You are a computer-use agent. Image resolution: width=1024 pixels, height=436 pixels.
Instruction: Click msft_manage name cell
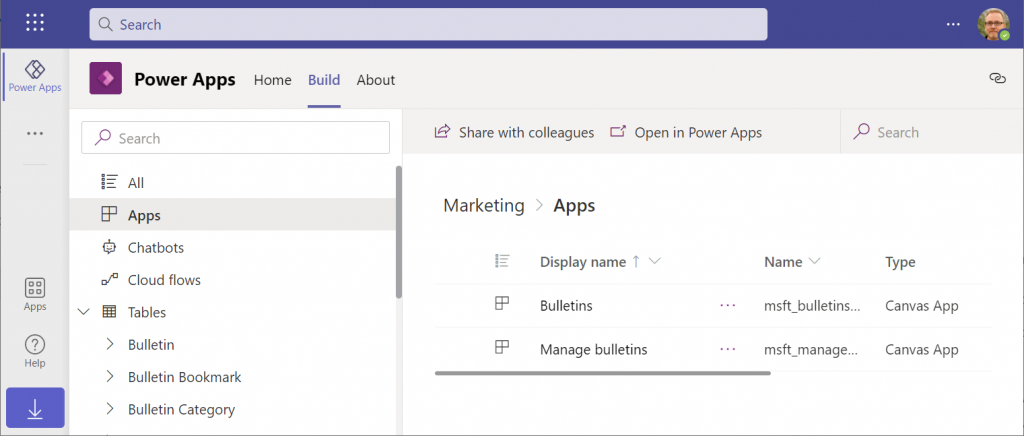[811, 350]
